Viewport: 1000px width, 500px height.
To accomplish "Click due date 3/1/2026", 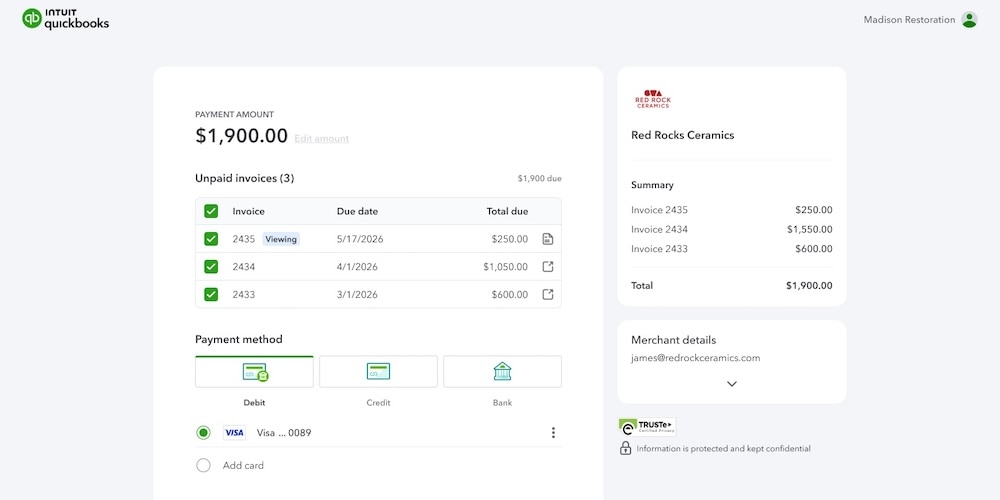I will [x=357, y=295].
